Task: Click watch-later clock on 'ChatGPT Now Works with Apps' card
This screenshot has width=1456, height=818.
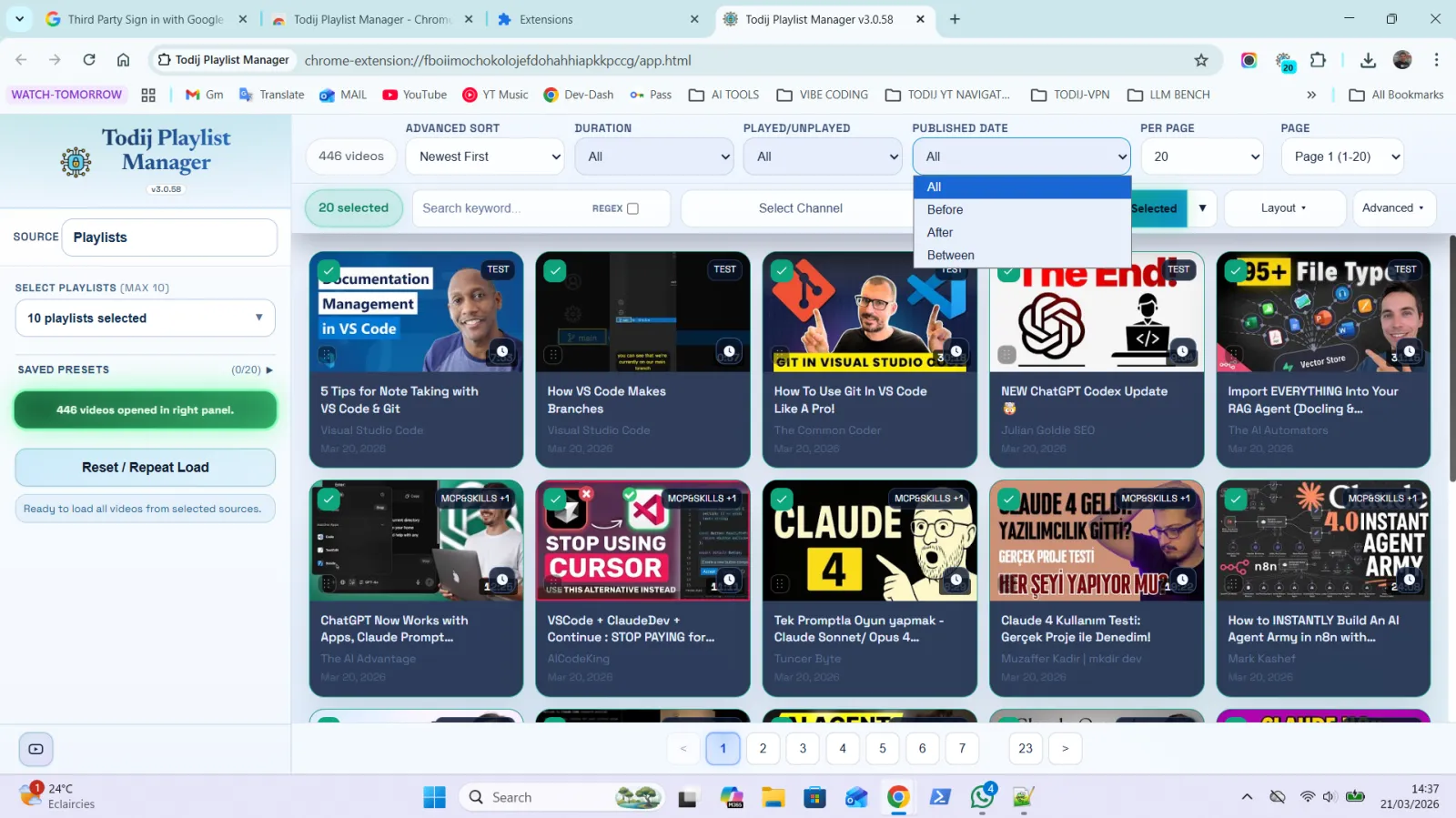Action: point(502,580)
